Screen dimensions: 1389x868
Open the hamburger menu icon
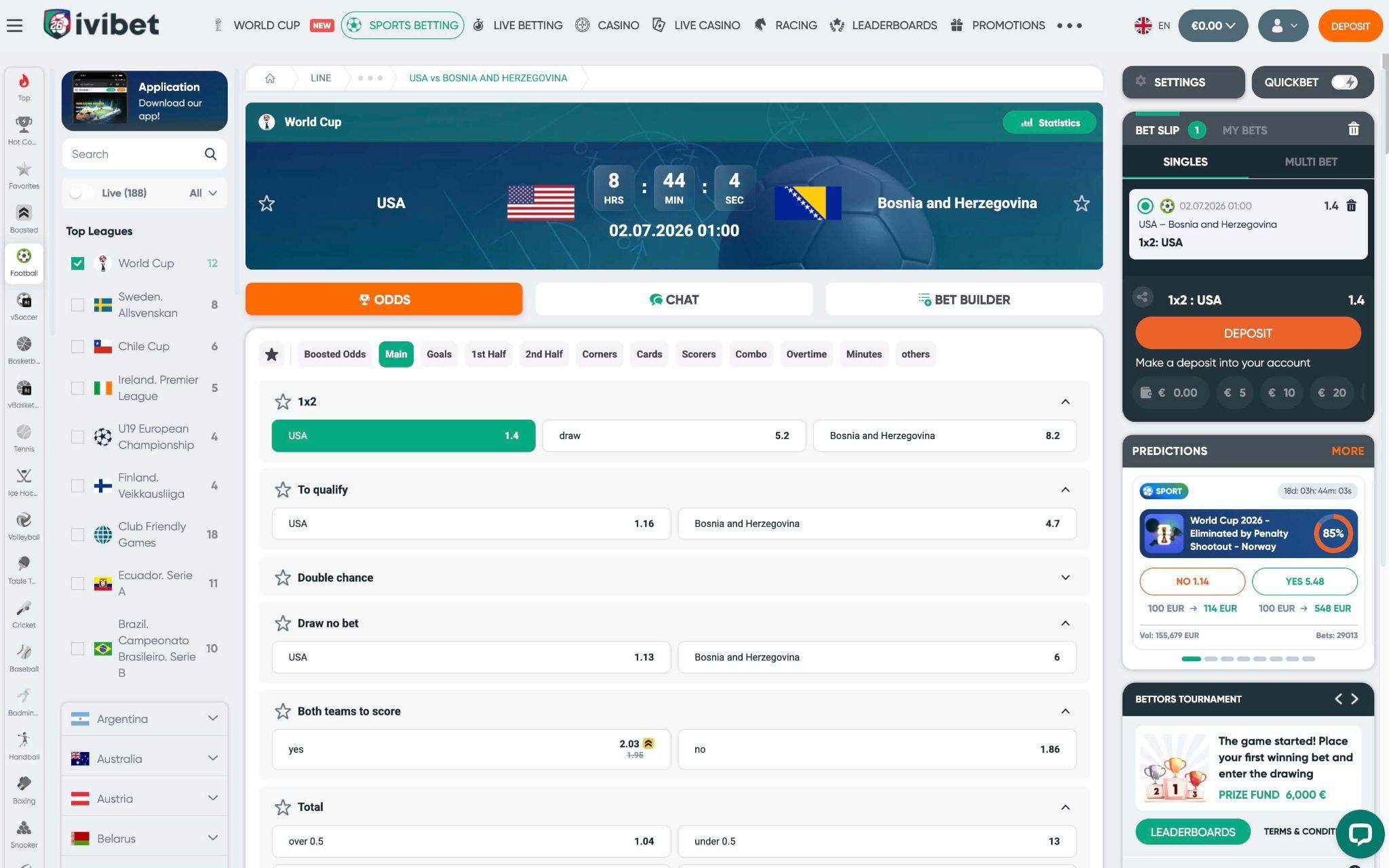pyautogui.click(x=14, y=26)
